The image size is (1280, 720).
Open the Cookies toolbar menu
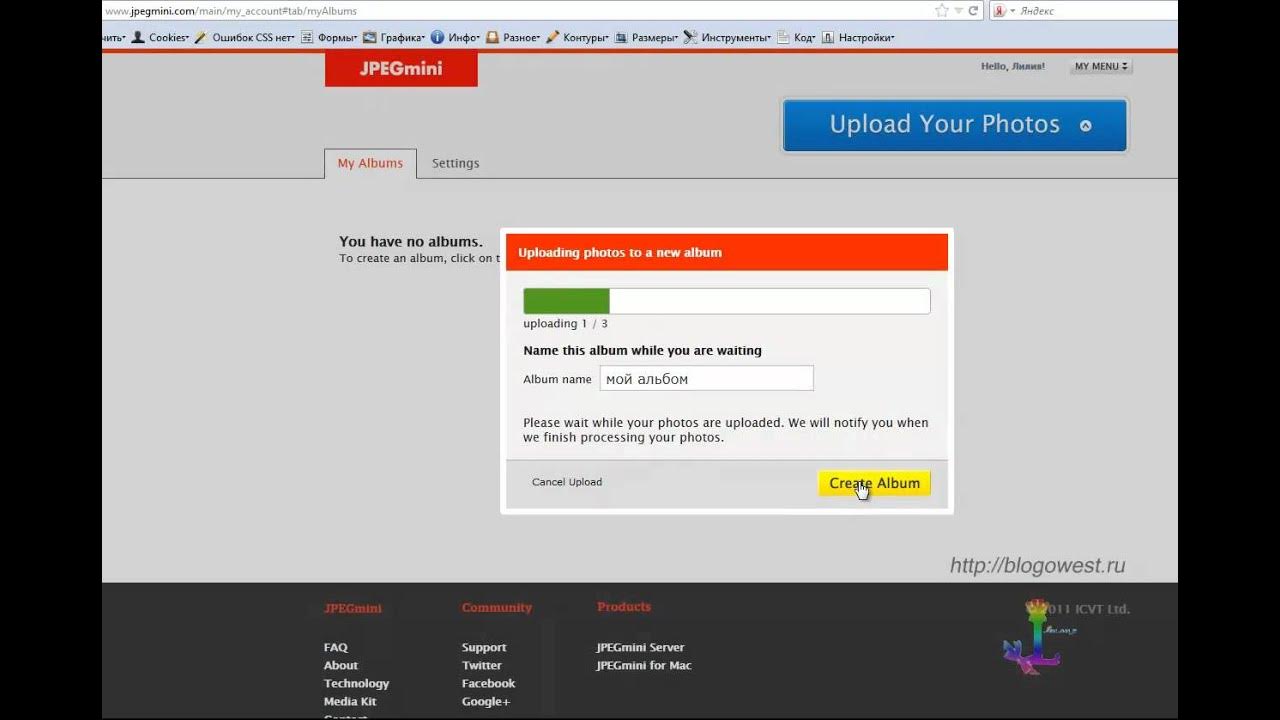pos(160,37)
